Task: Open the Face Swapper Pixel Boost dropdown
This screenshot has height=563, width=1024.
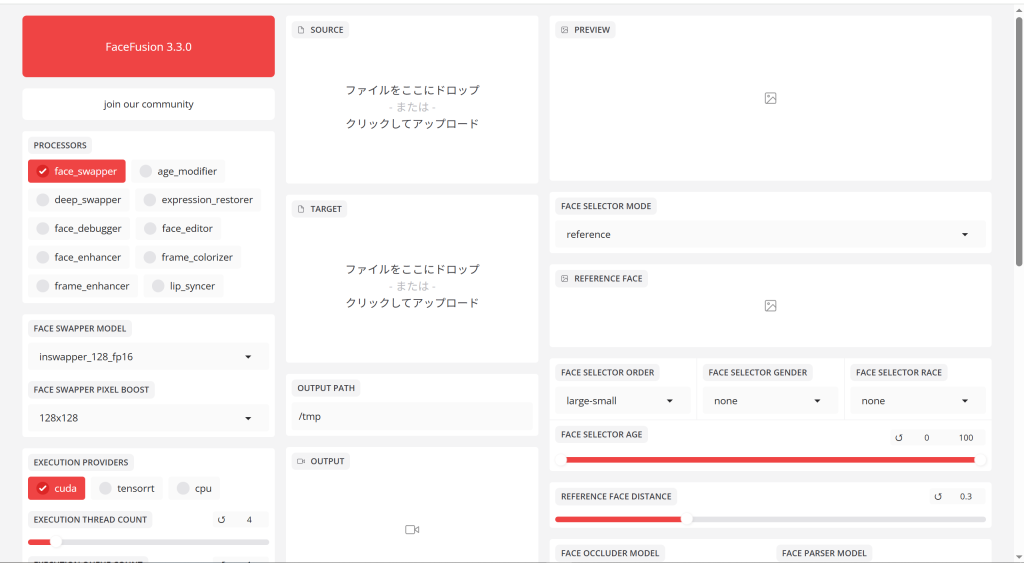Action: coord(148,418)
